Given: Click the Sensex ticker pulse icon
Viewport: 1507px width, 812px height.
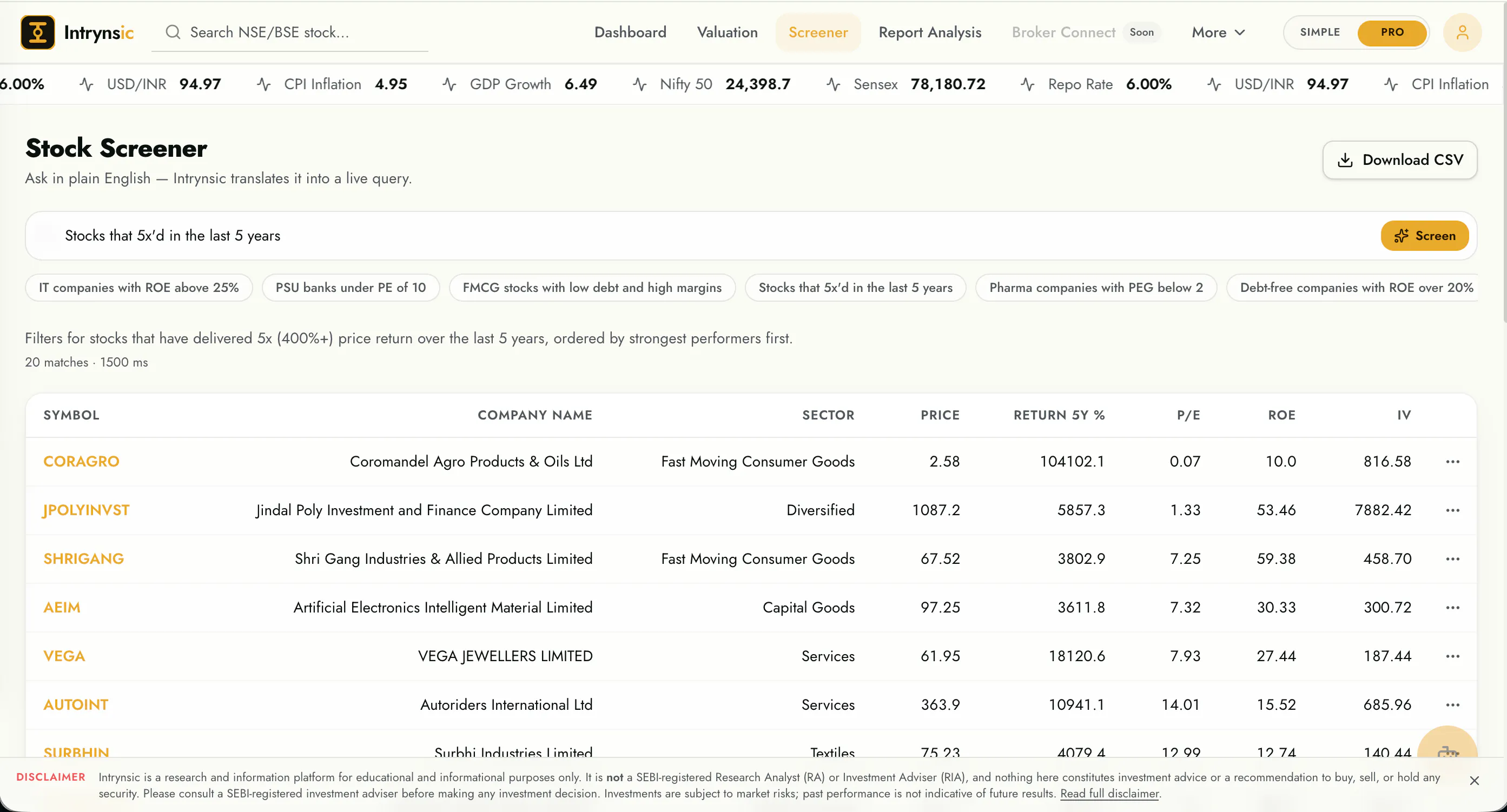Looking at the screenshot, I should (x=833, y=85).
